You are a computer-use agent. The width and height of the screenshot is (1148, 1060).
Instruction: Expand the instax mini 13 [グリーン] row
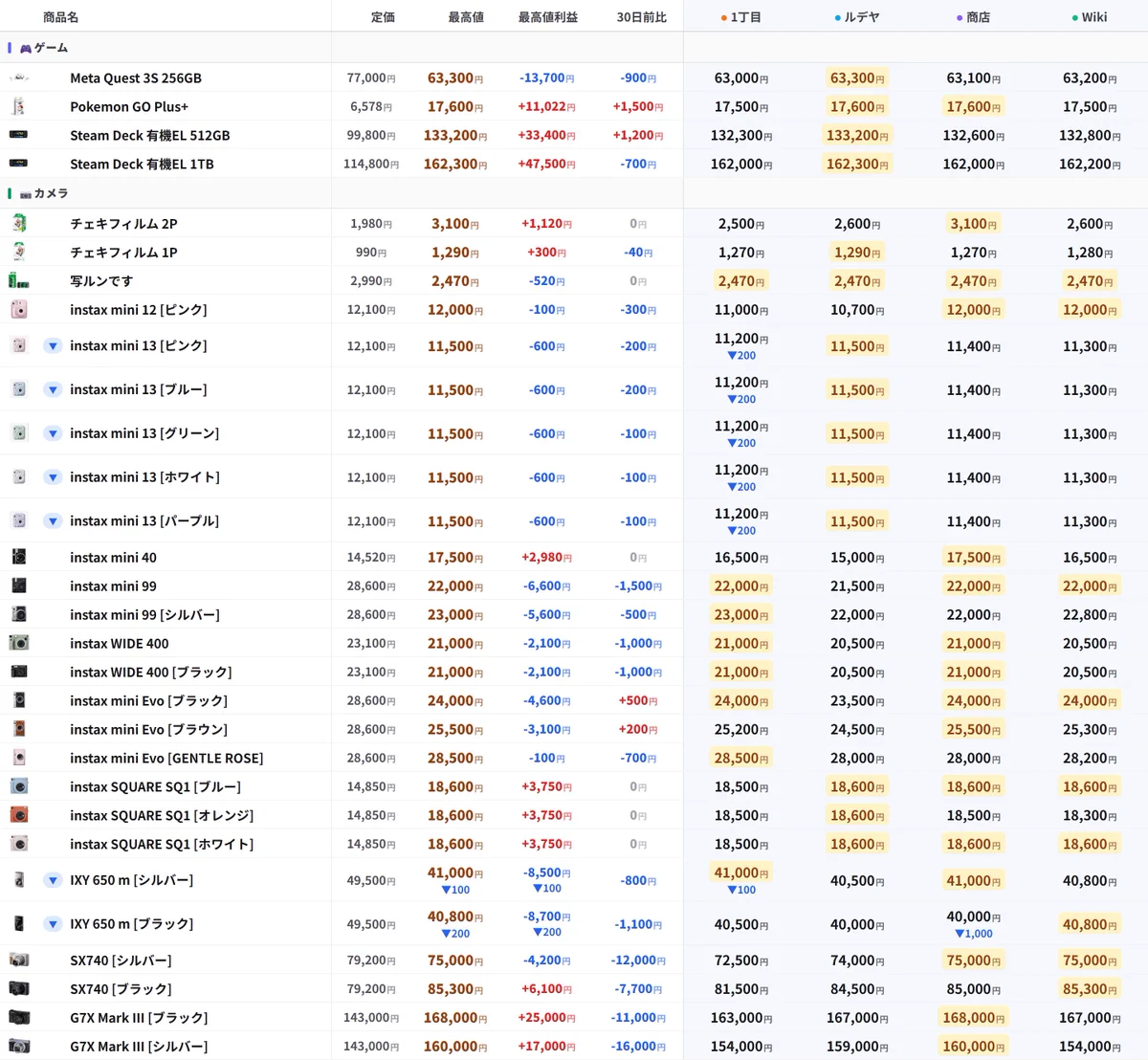click(x=53, y=433)
